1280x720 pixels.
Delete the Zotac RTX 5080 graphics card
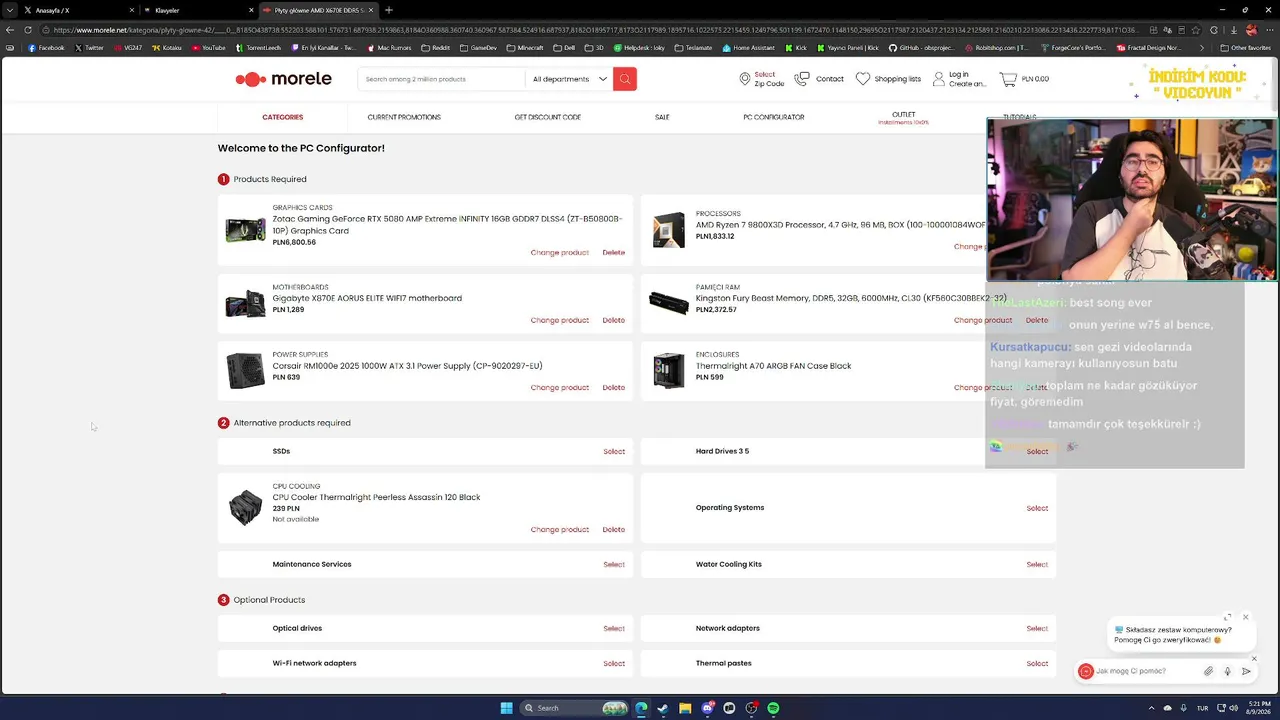point(614,253)
